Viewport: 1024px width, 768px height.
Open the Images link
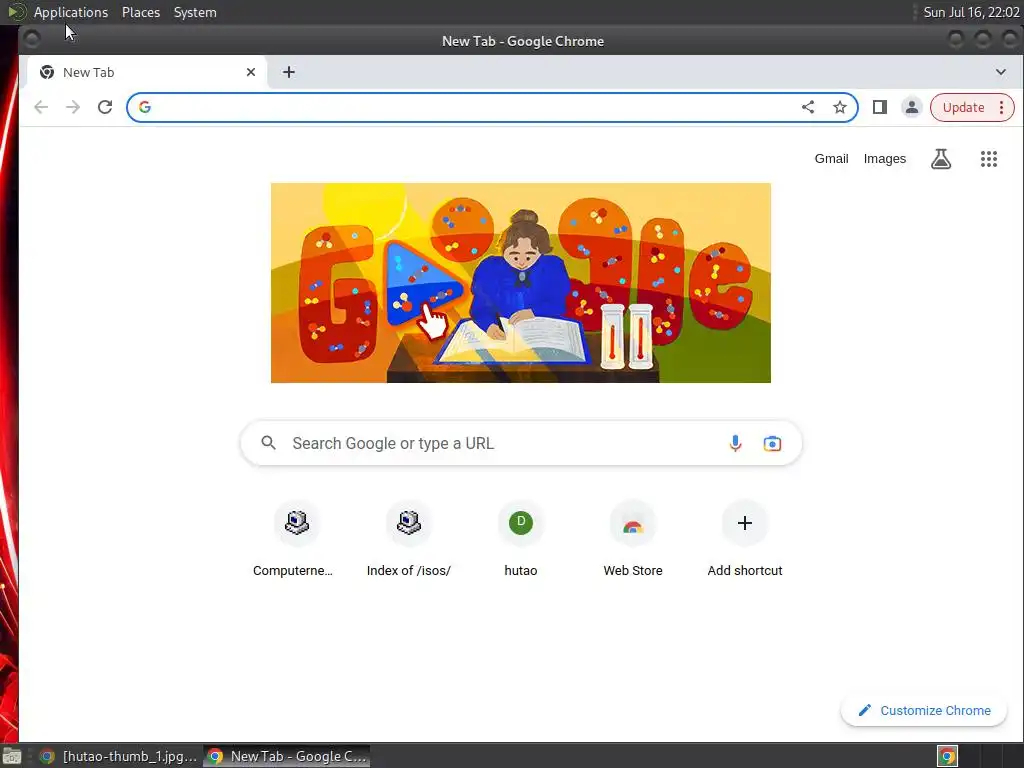(884, 159)
